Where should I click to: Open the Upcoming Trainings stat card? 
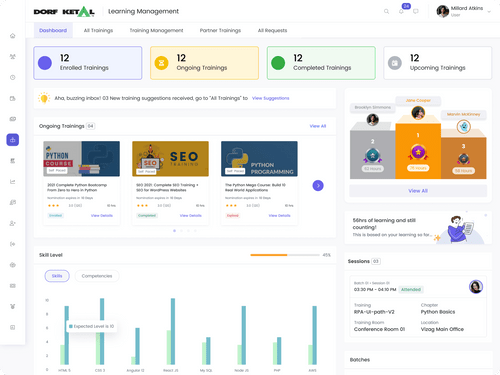(x=438, y=63)
